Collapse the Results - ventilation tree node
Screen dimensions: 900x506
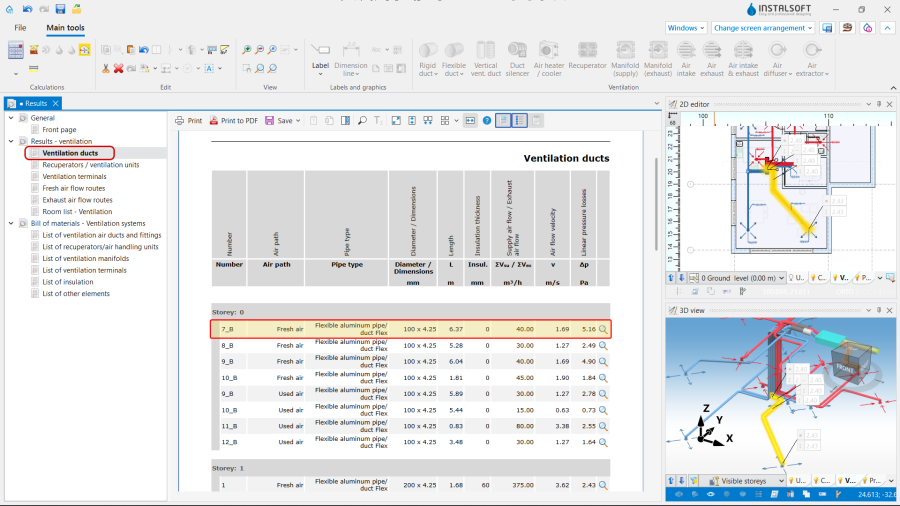11,141
